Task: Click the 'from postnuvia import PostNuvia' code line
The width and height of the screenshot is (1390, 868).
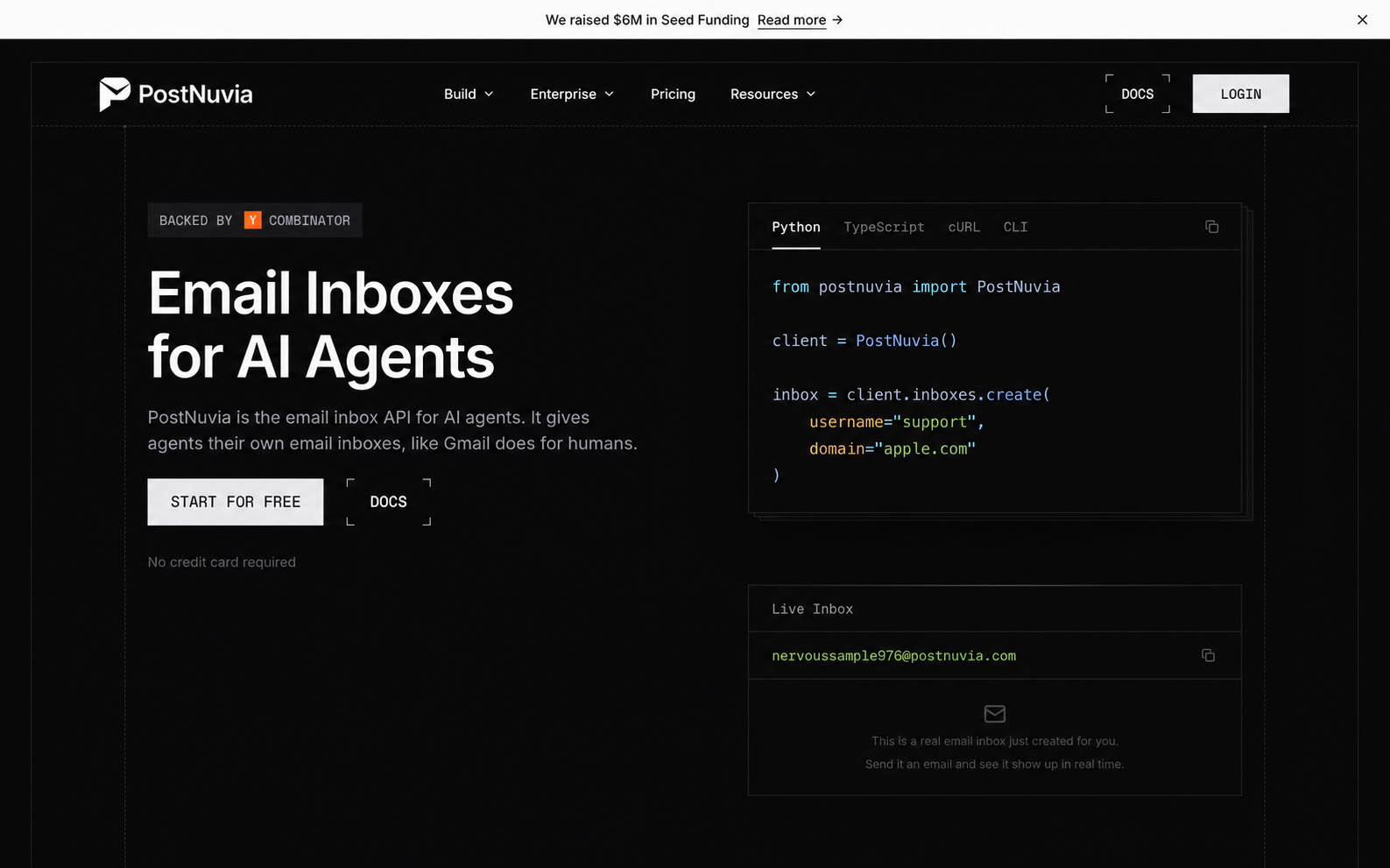Action: pyautogui.click(x=915, y=286)
